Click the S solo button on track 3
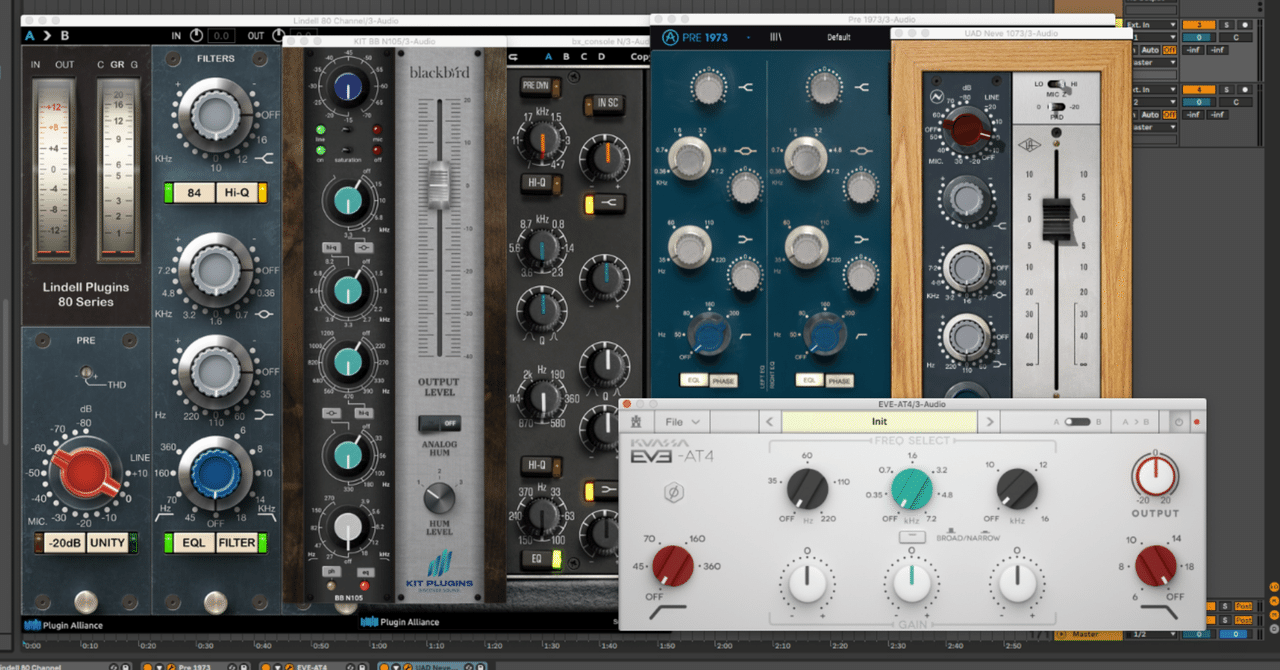Image resolution: width=1280 pixels, height=670 pixels. [x=1226, y=24]
